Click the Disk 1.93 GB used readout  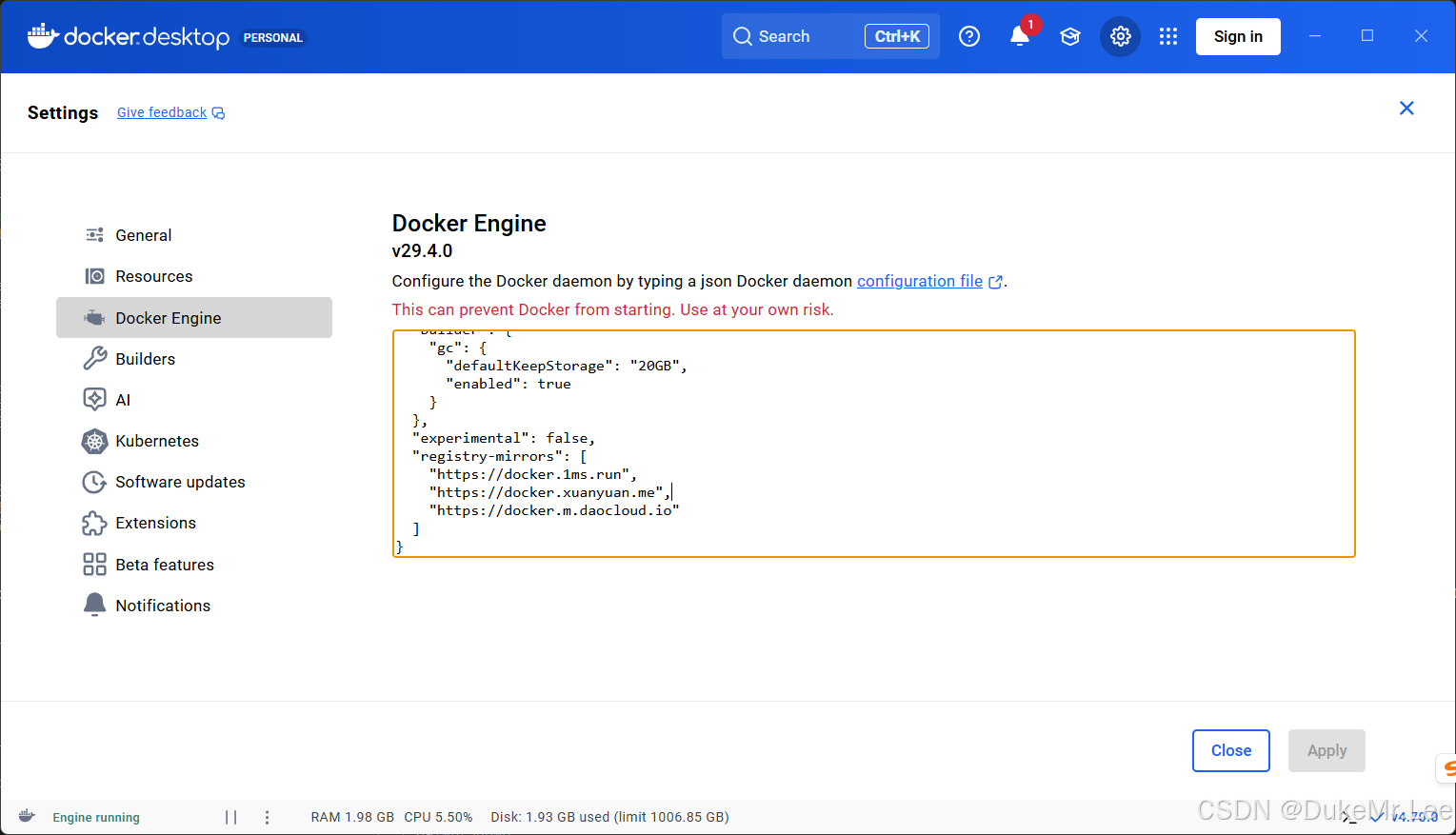(x=609, y=817)
